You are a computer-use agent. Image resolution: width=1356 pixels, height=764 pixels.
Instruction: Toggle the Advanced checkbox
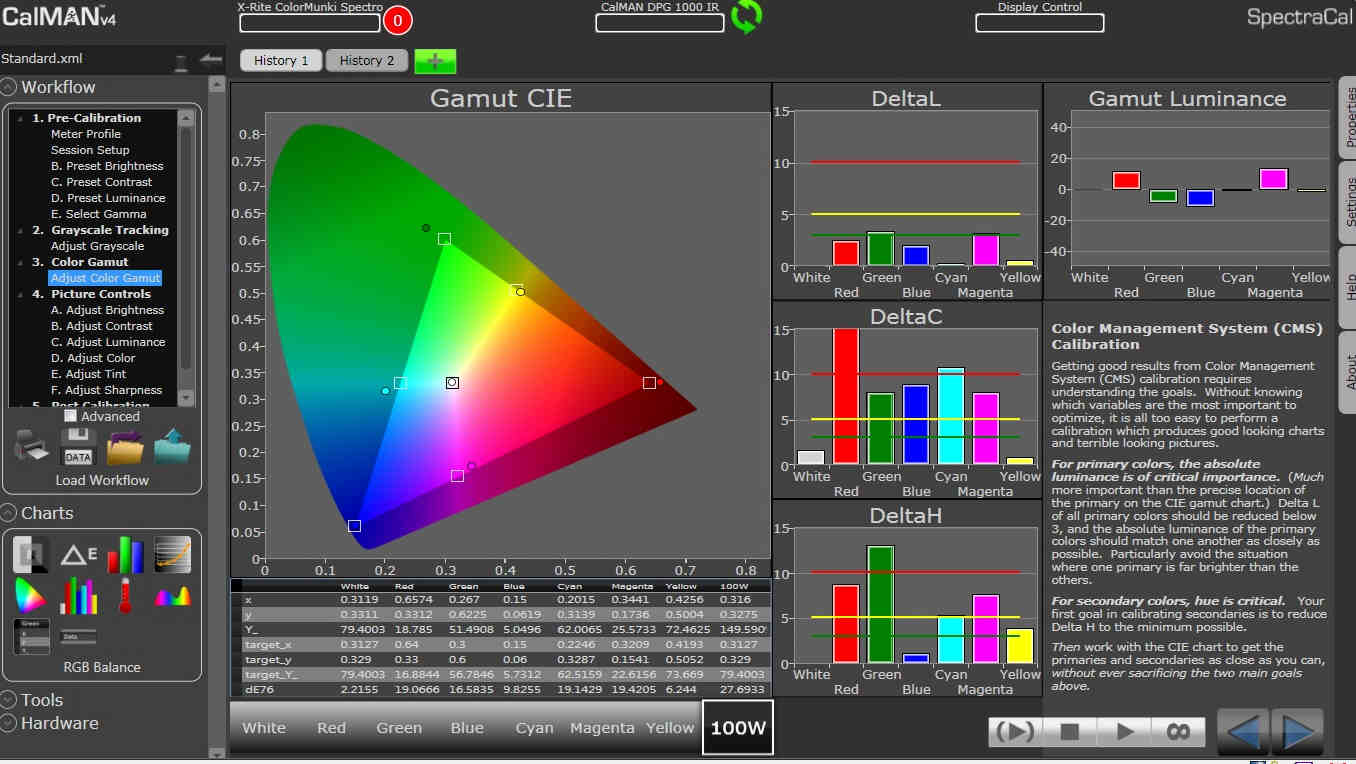(70, 416)
